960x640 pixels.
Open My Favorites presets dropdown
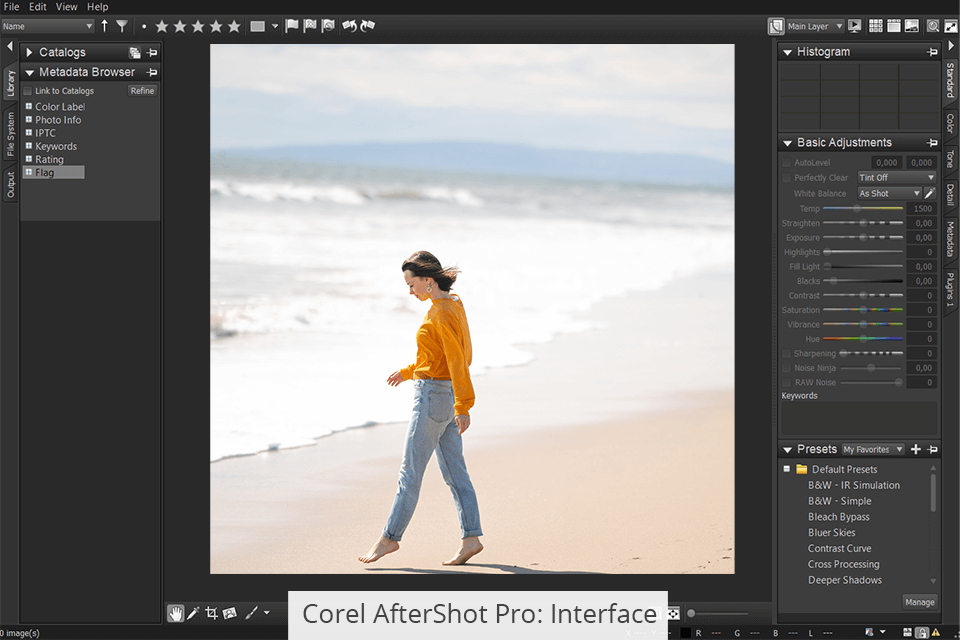[873, 450]
